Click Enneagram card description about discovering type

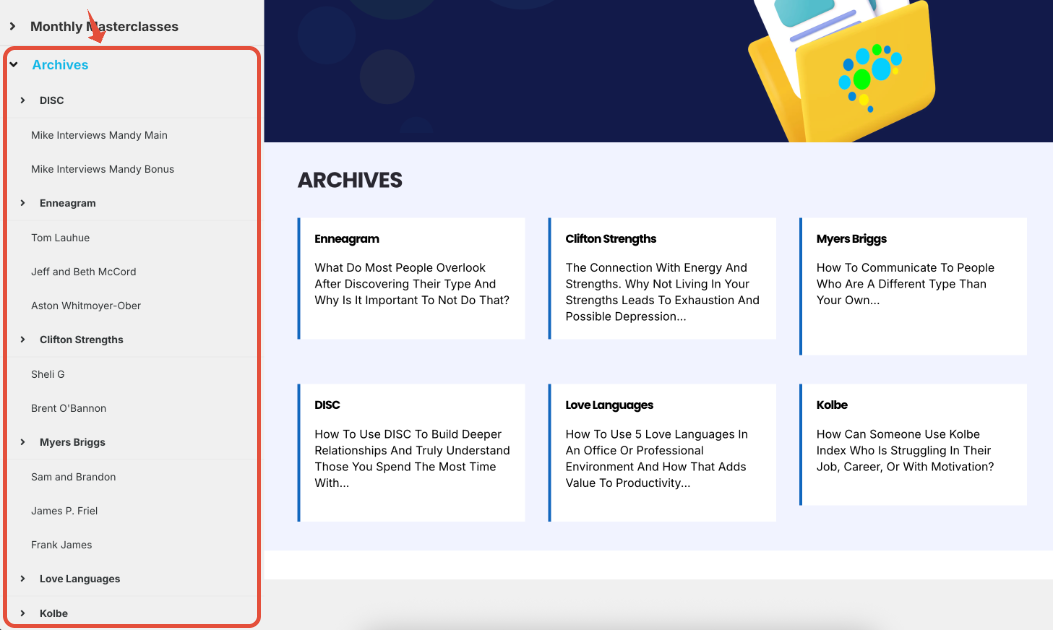412,283
